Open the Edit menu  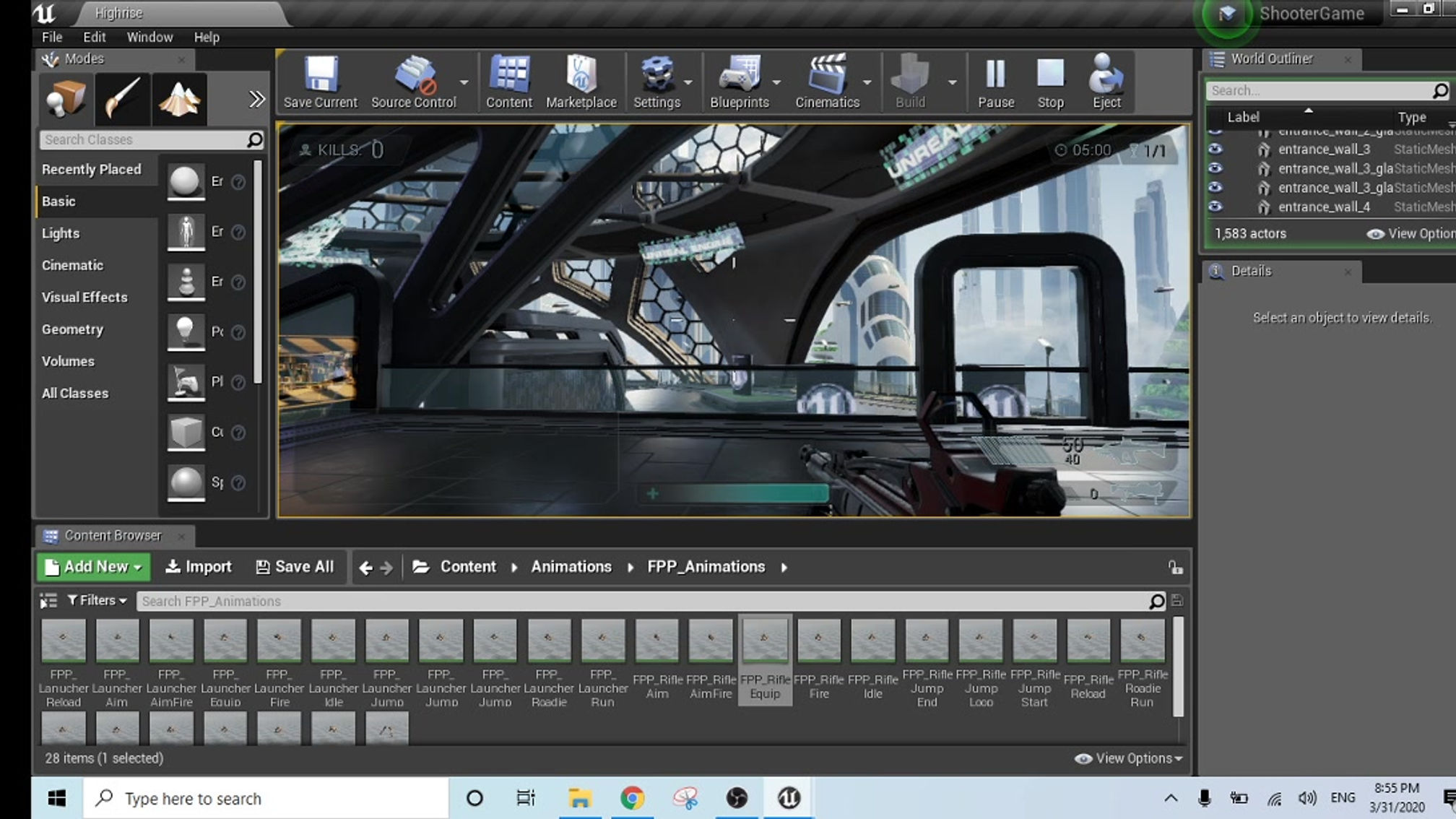point(94,38)
